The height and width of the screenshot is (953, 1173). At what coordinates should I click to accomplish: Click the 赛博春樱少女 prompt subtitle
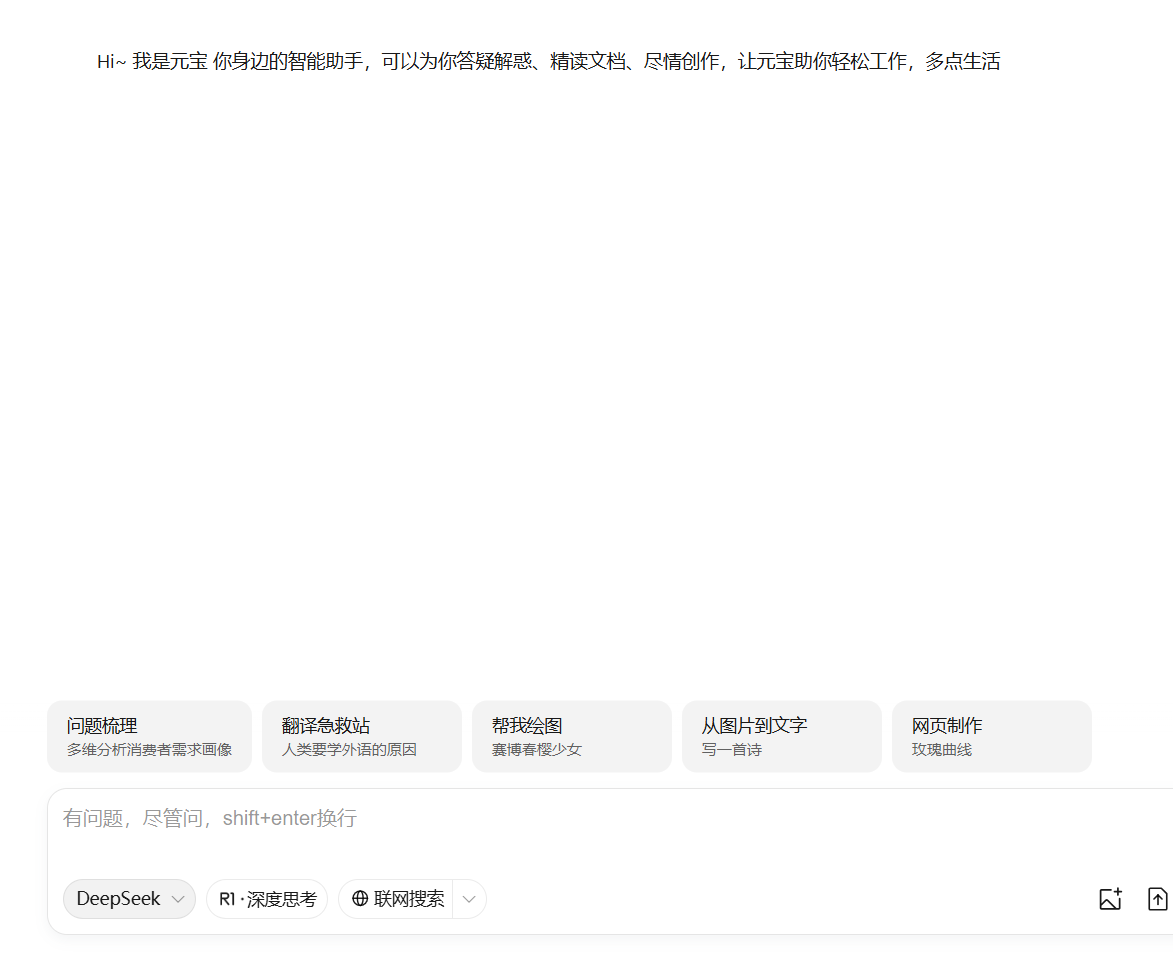click(x=536, y=750)
